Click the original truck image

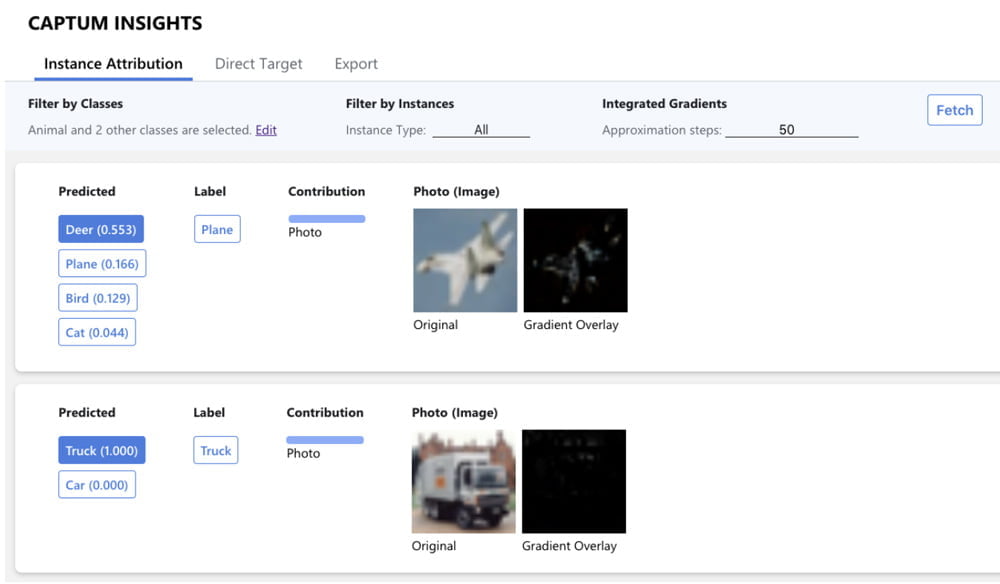(x=463, y=481)
